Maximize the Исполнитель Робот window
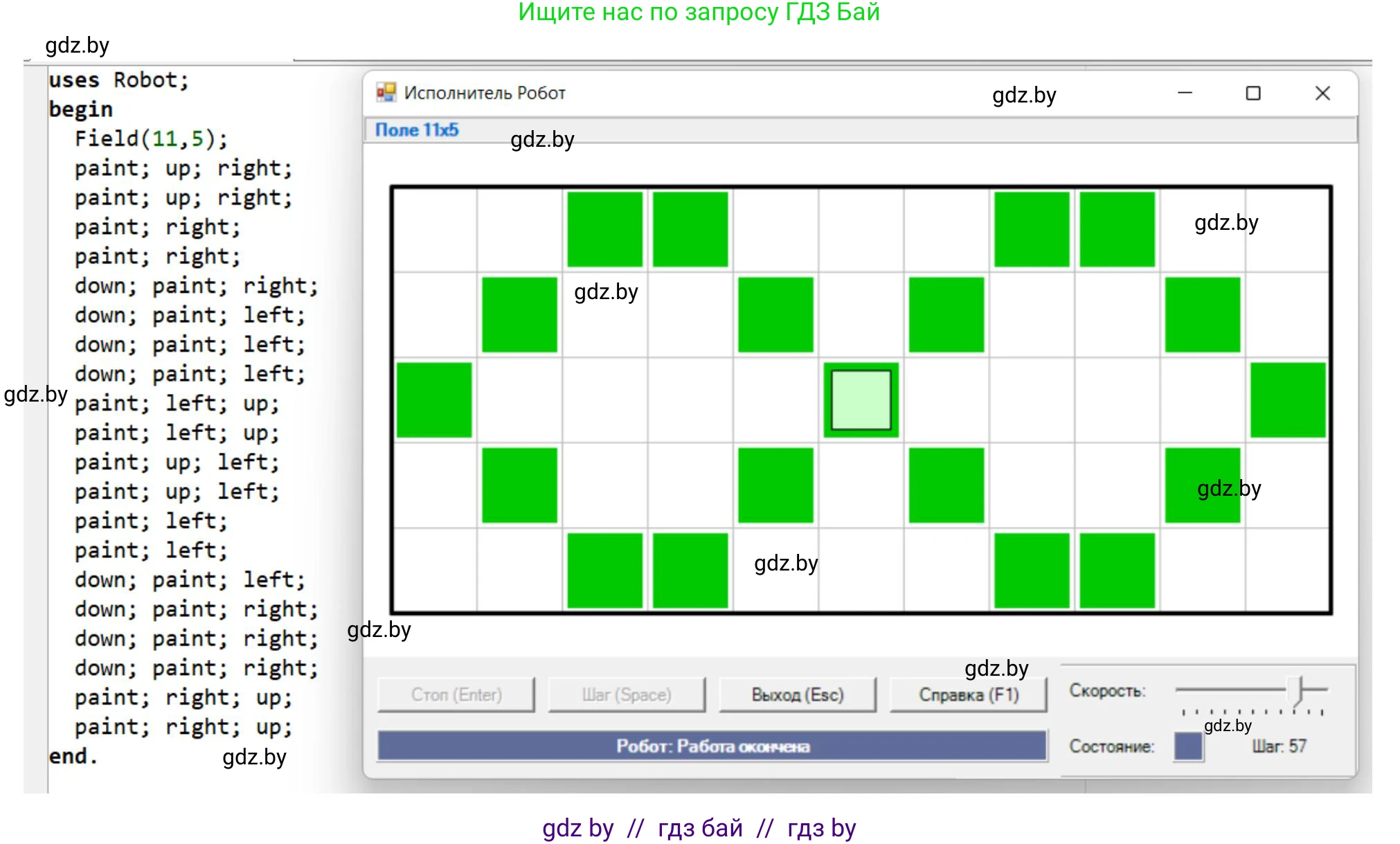 tap(1253, 93)
